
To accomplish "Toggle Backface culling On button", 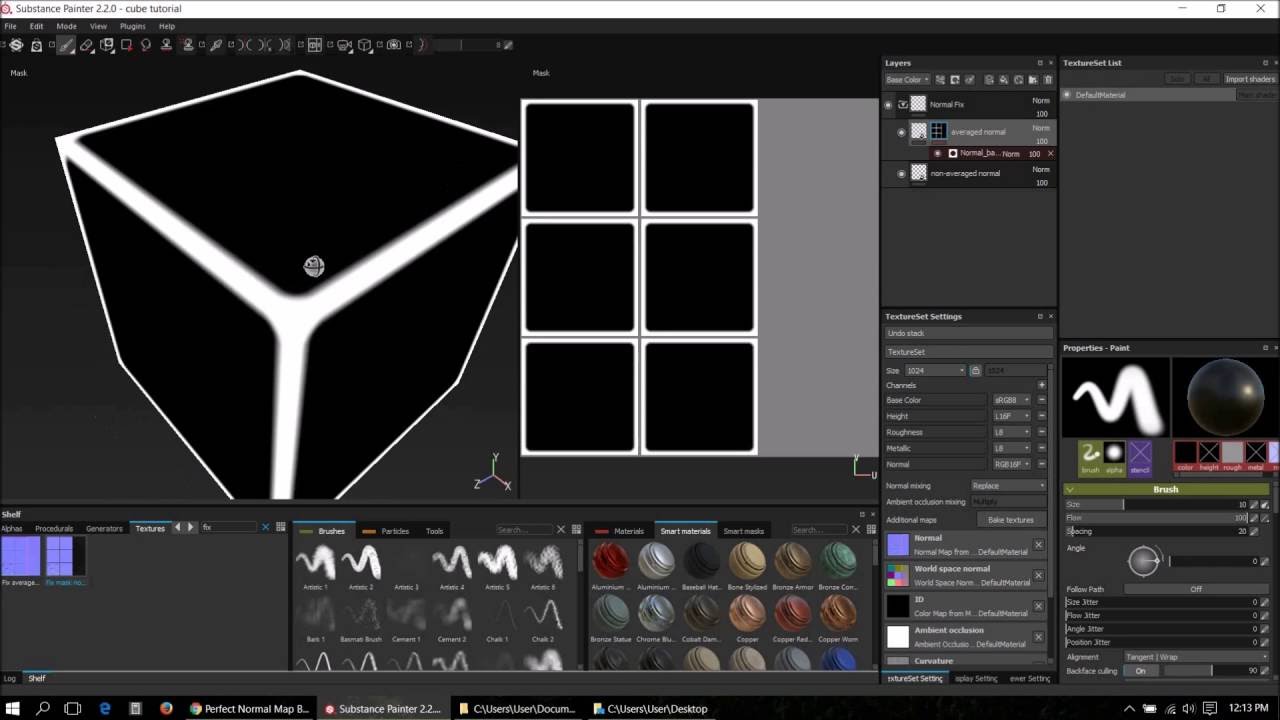I will (1140, 670).
